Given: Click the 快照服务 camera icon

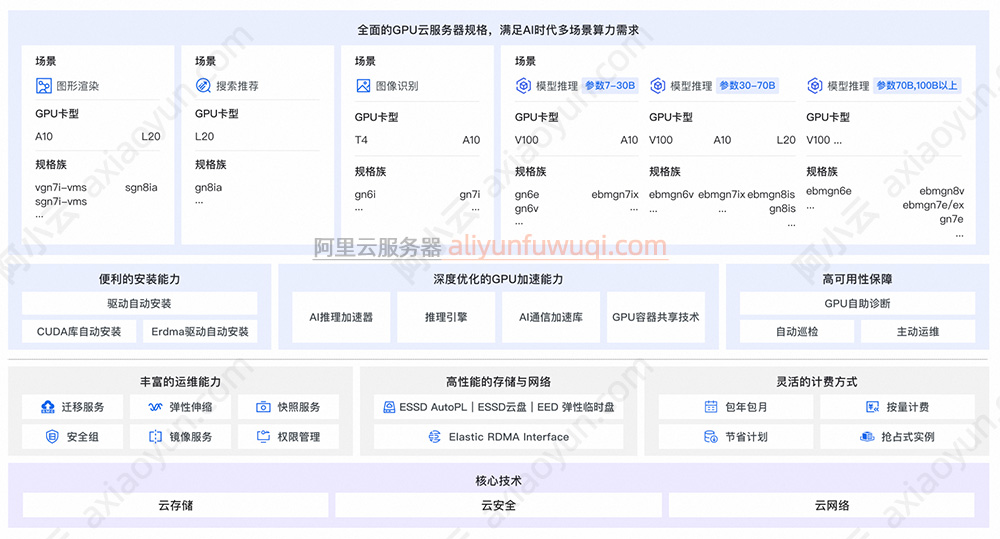Looking at the screenshot, I should click(263, 407).
